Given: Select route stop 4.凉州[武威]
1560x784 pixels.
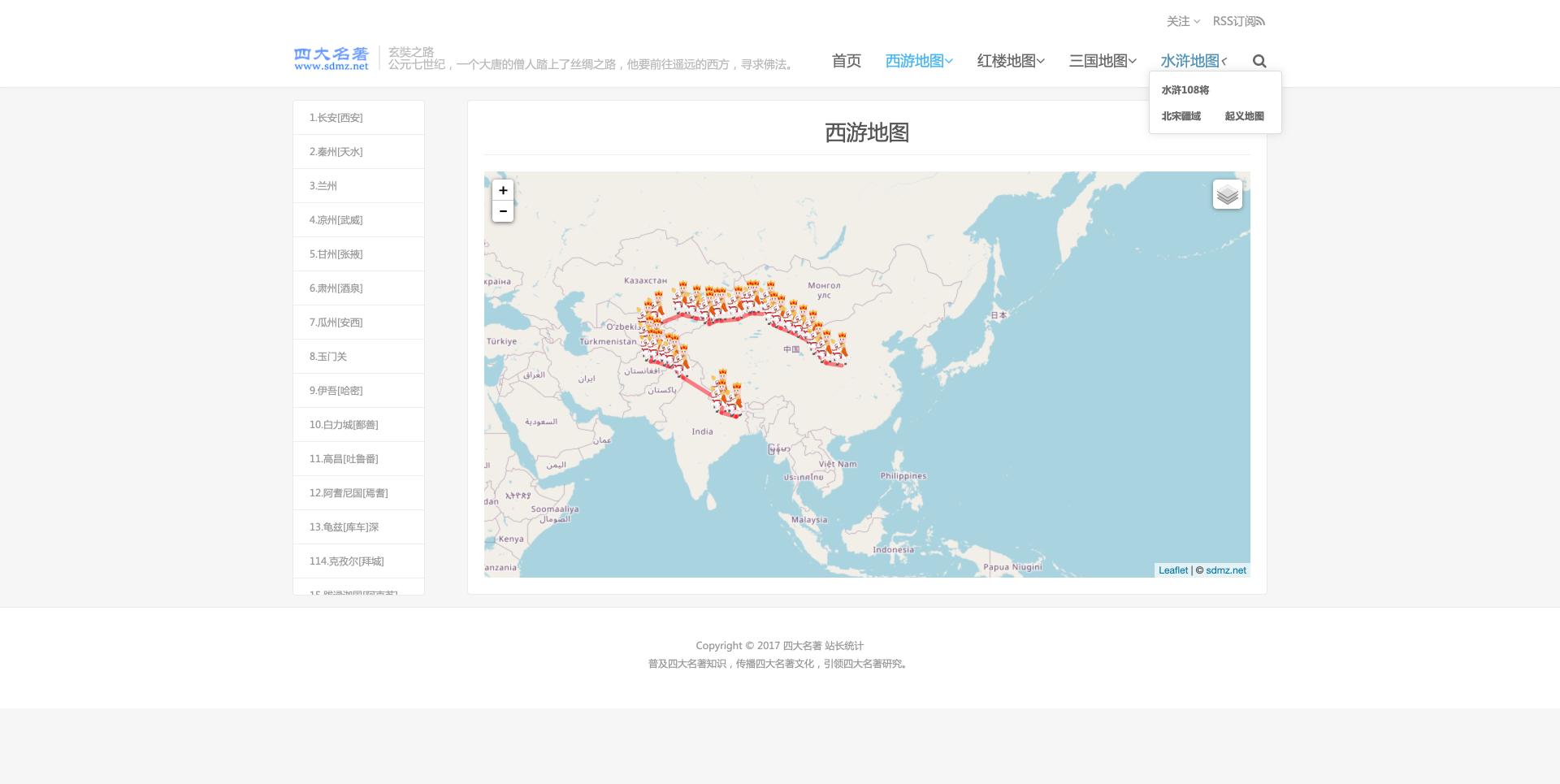Looking at the screenshot, I should pos(358,220).
